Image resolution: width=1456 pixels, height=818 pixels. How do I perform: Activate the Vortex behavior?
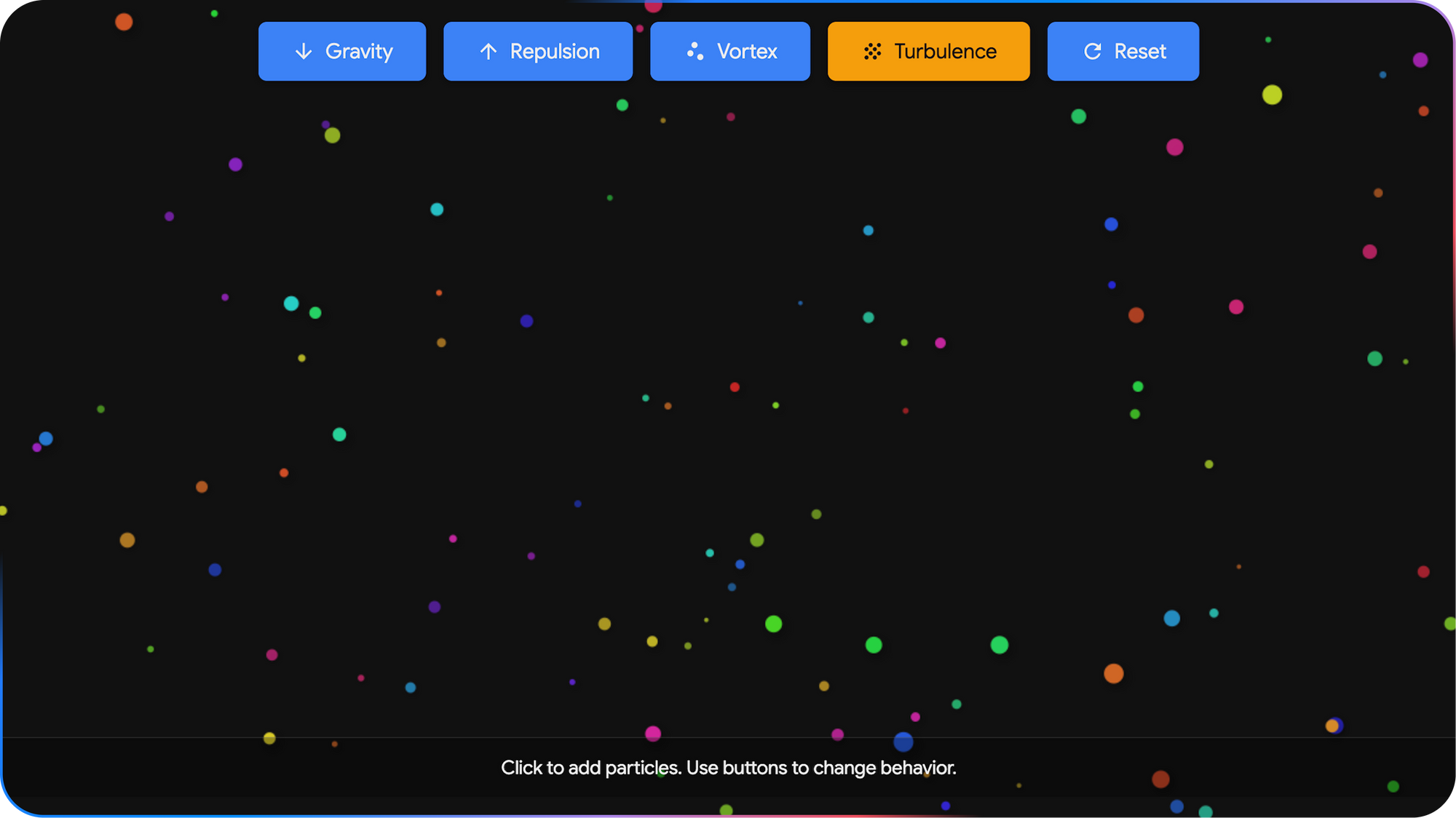[730, 52]
